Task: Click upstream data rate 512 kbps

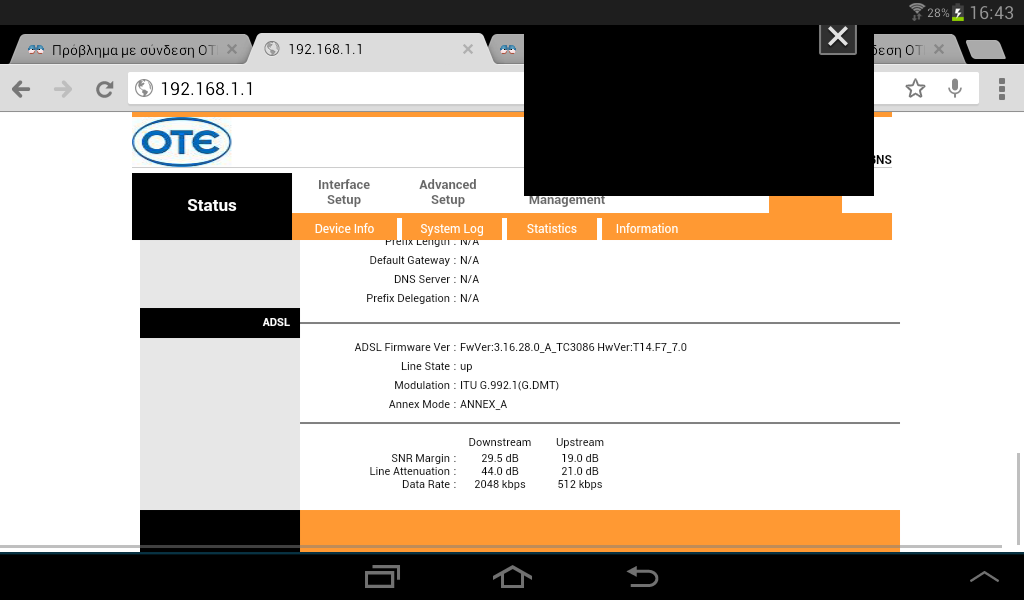Action: coord(579,484)
